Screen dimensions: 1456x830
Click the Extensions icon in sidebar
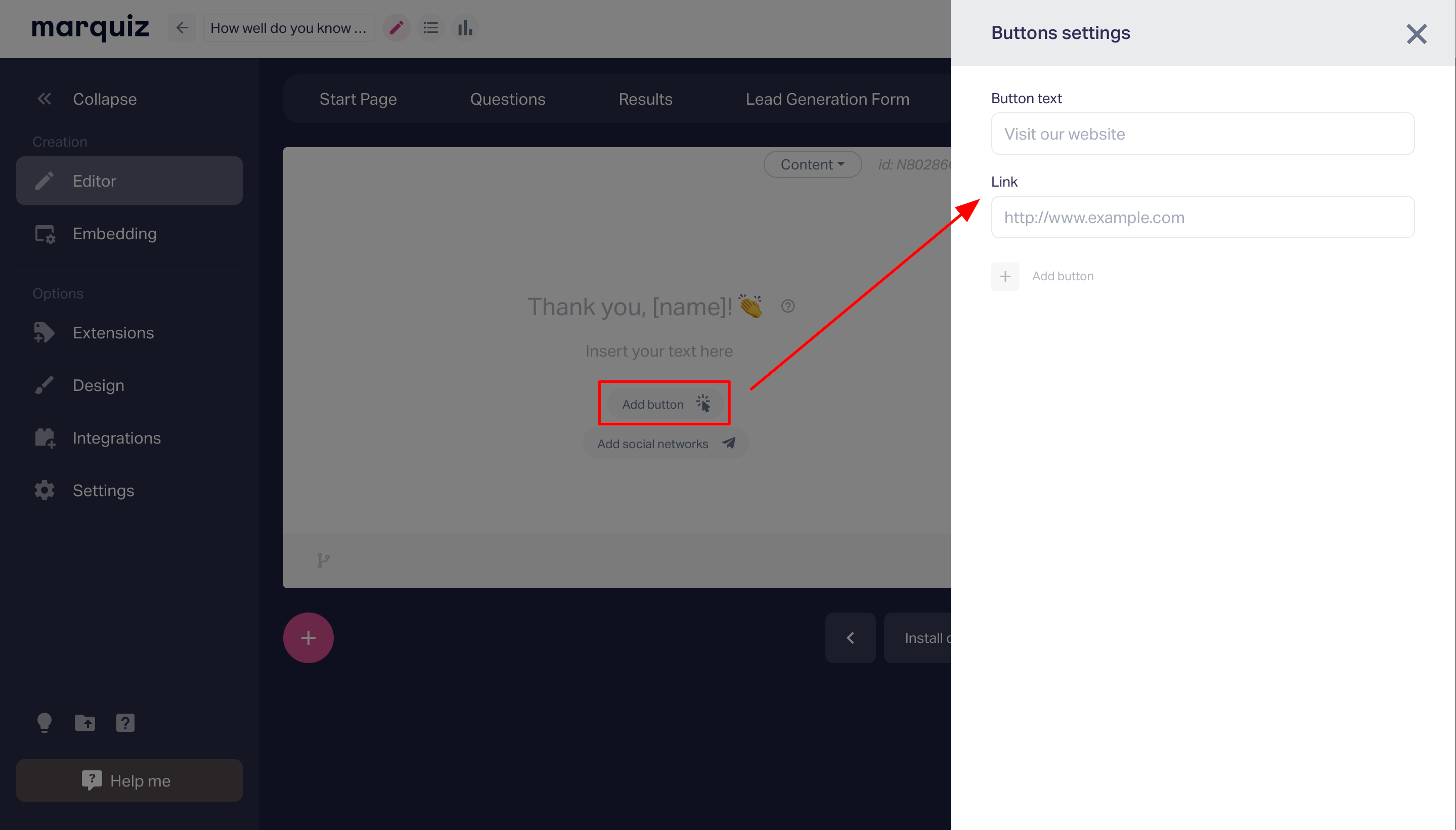43,333
